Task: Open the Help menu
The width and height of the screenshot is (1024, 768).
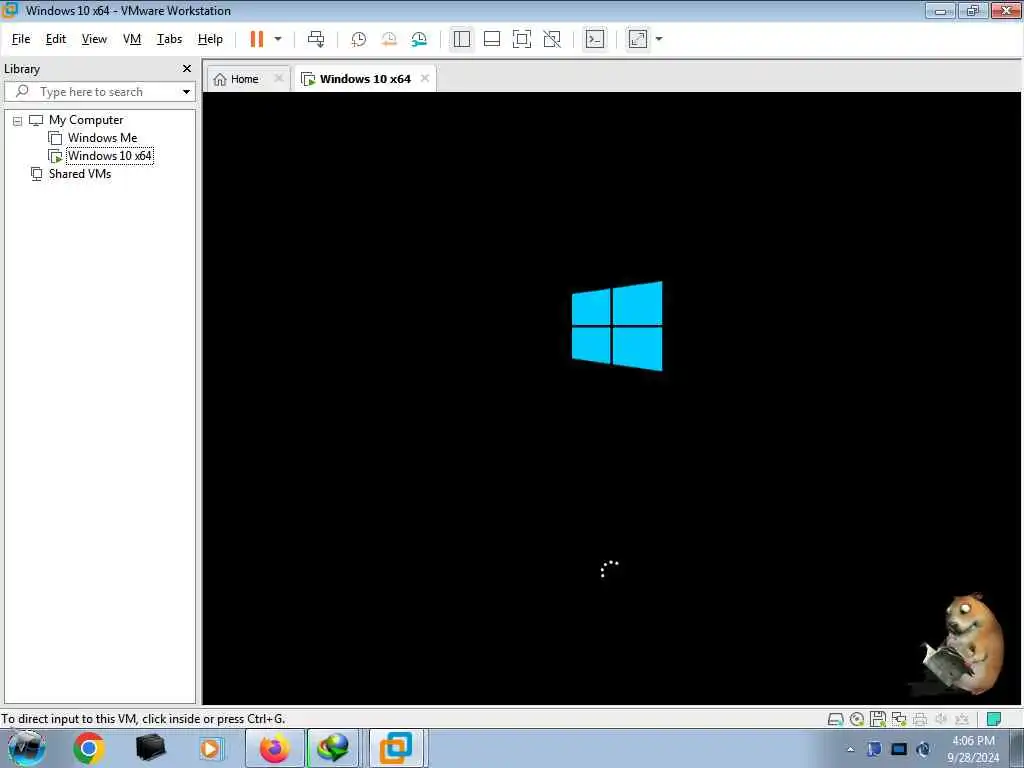Action: click(x=210, y=39)
